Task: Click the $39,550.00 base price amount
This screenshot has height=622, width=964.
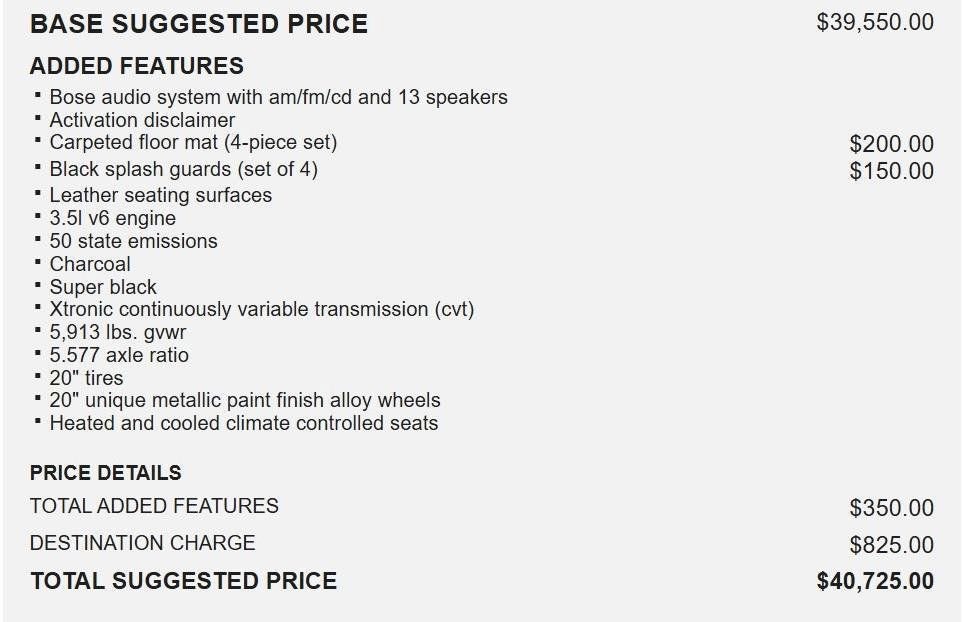Action: coord(875,23)
